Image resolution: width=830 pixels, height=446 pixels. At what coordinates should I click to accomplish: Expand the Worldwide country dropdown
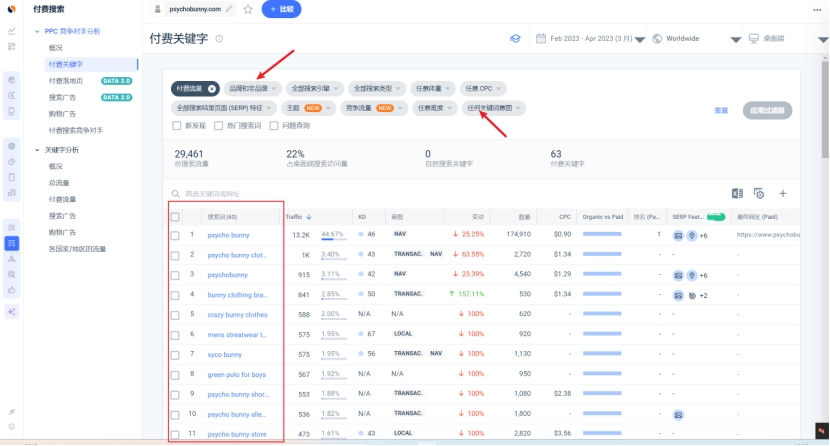(x=690, y=39)
